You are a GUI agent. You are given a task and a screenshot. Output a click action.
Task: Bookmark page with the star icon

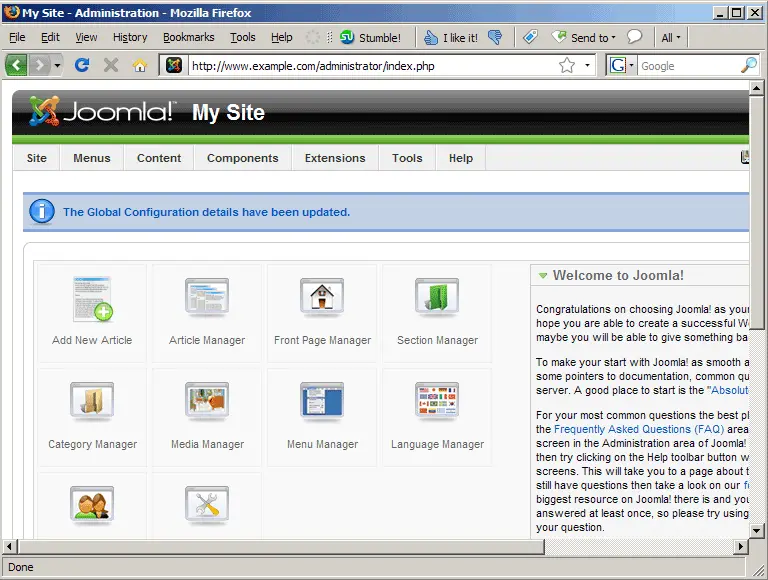pyautogui.click(x=567, y=65)
